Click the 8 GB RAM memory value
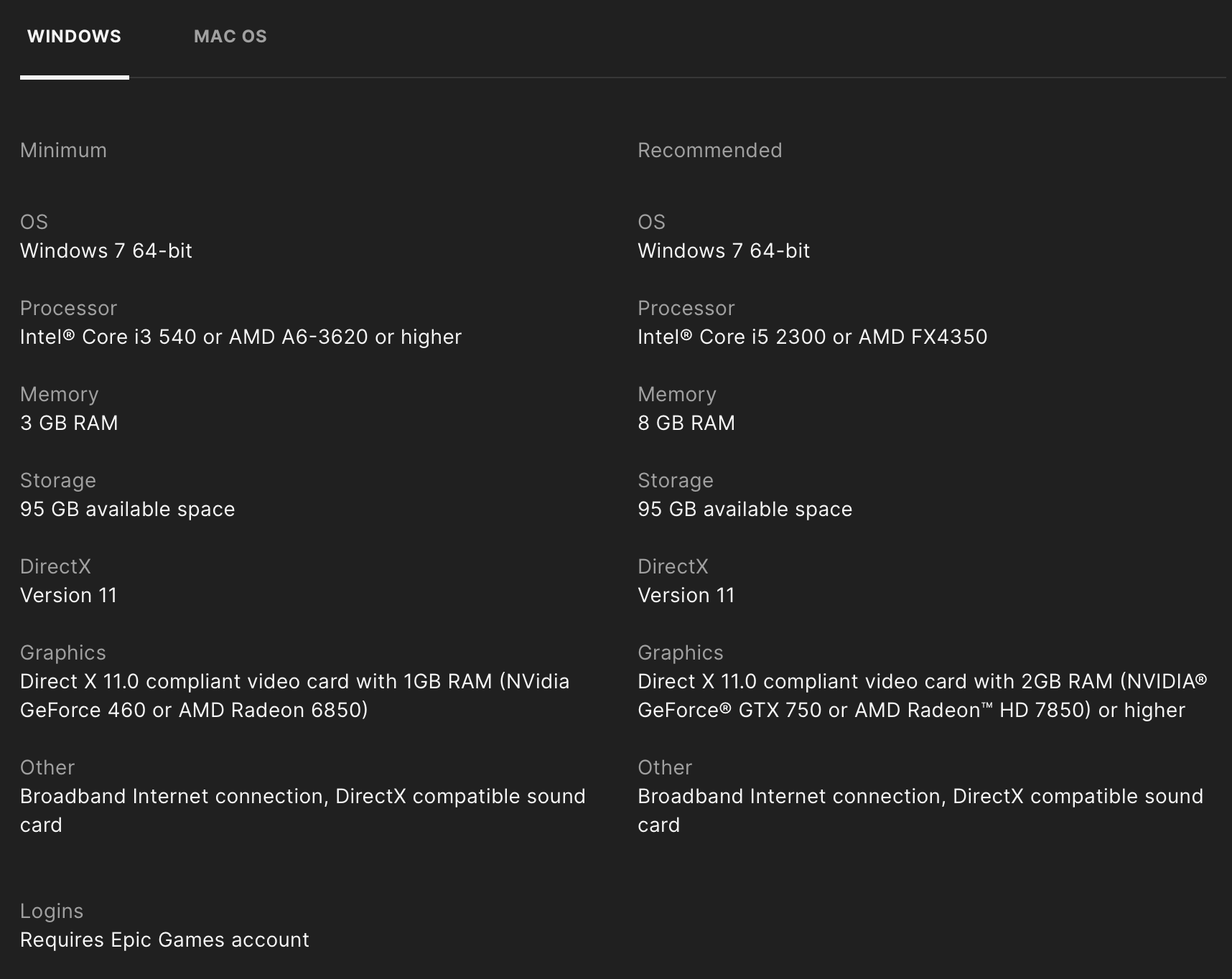Image resolution: width=1232 pixels, height=979 pixels. [x=686, y=423]
